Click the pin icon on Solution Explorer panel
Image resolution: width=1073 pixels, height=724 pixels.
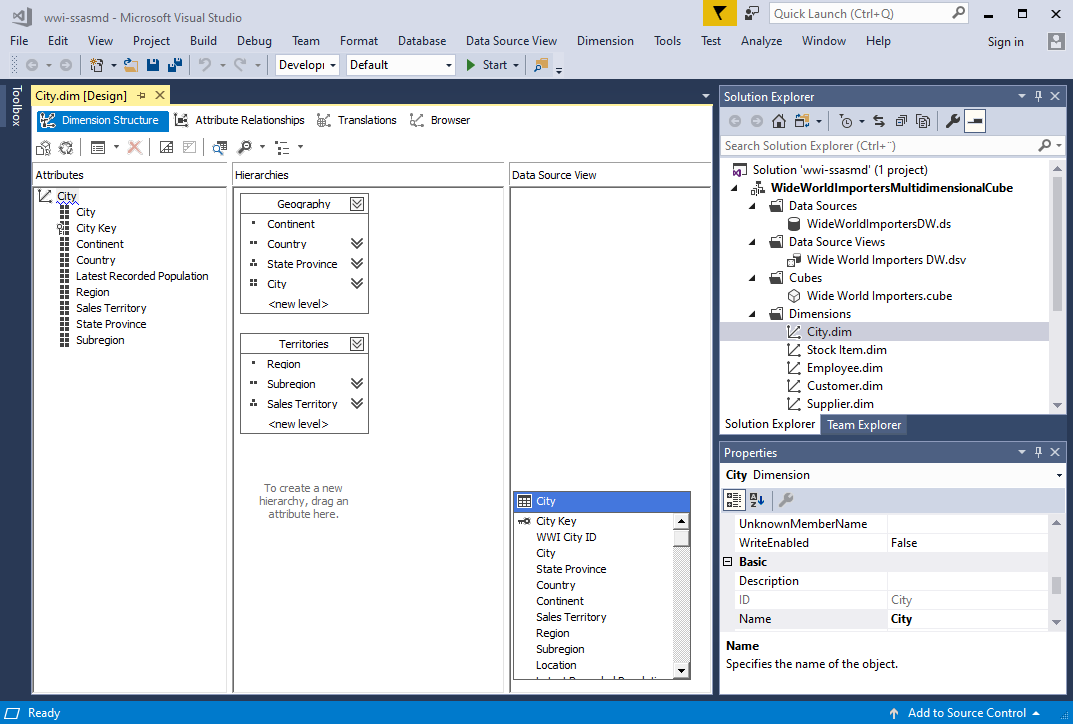pos(1038,96)
